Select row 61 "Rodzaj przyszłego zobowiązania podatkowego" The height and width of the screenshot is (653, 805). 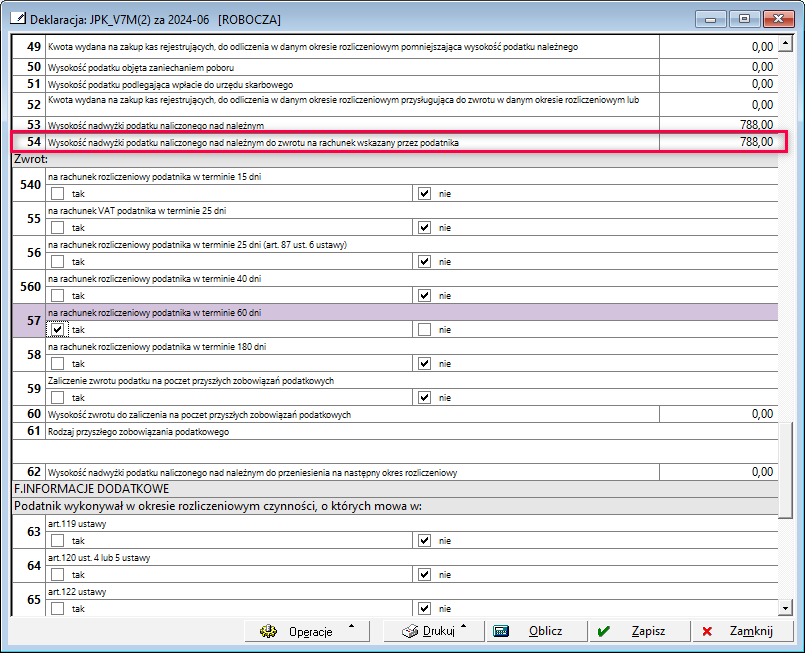point(139,432)
